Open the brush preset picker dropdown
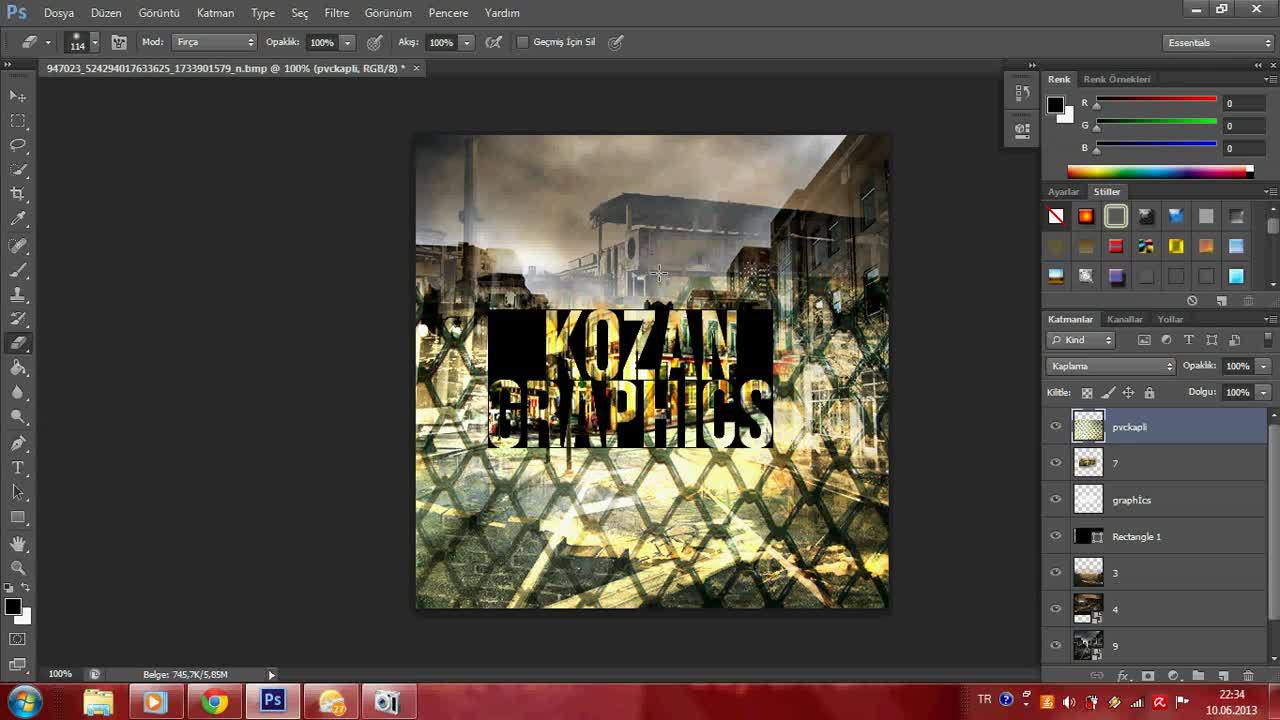The height and width of the screenshot is (720, 1280). (x=95, y=42)
